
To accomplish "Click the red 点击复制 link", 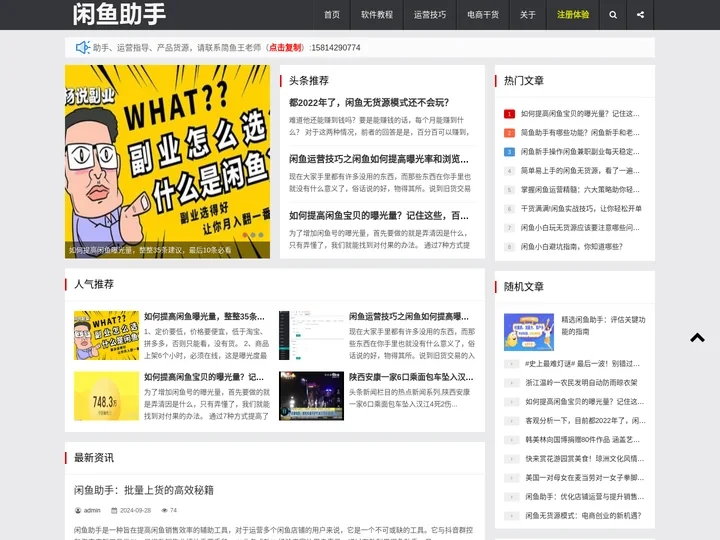I will coord(285,47).
